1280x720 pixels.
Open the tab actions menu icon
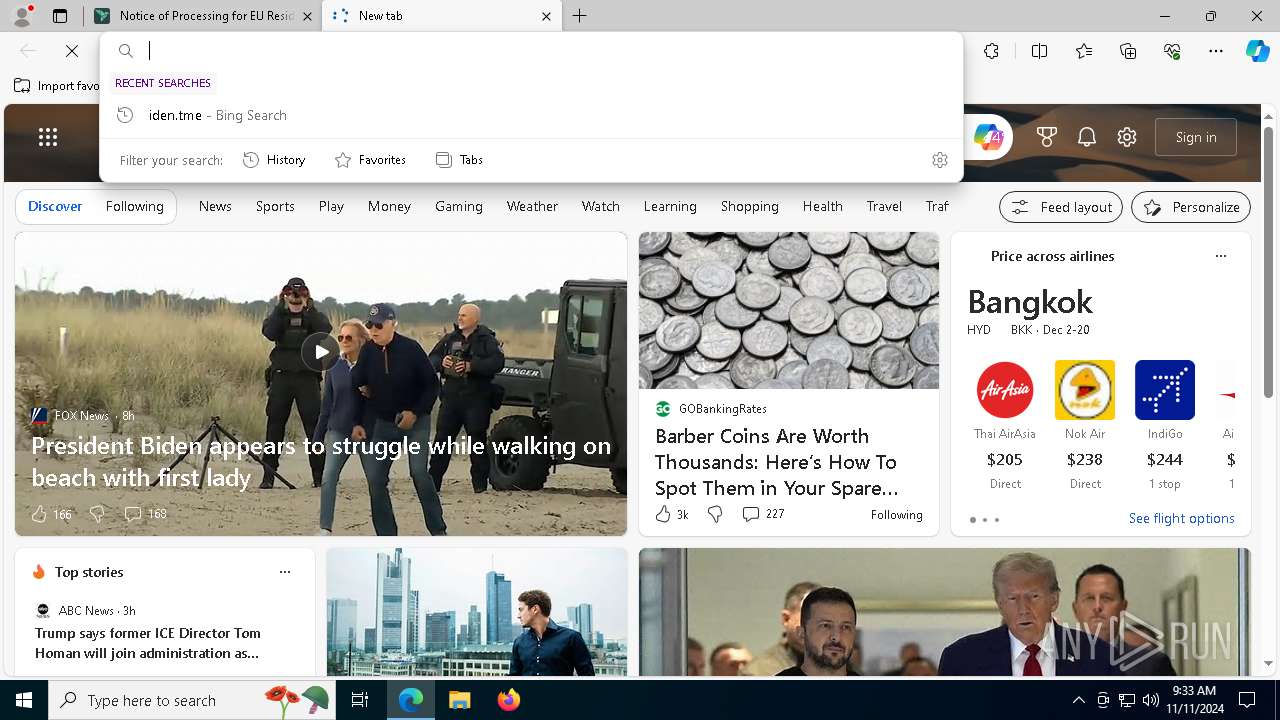pyautogui.click(x=60, y=16)
